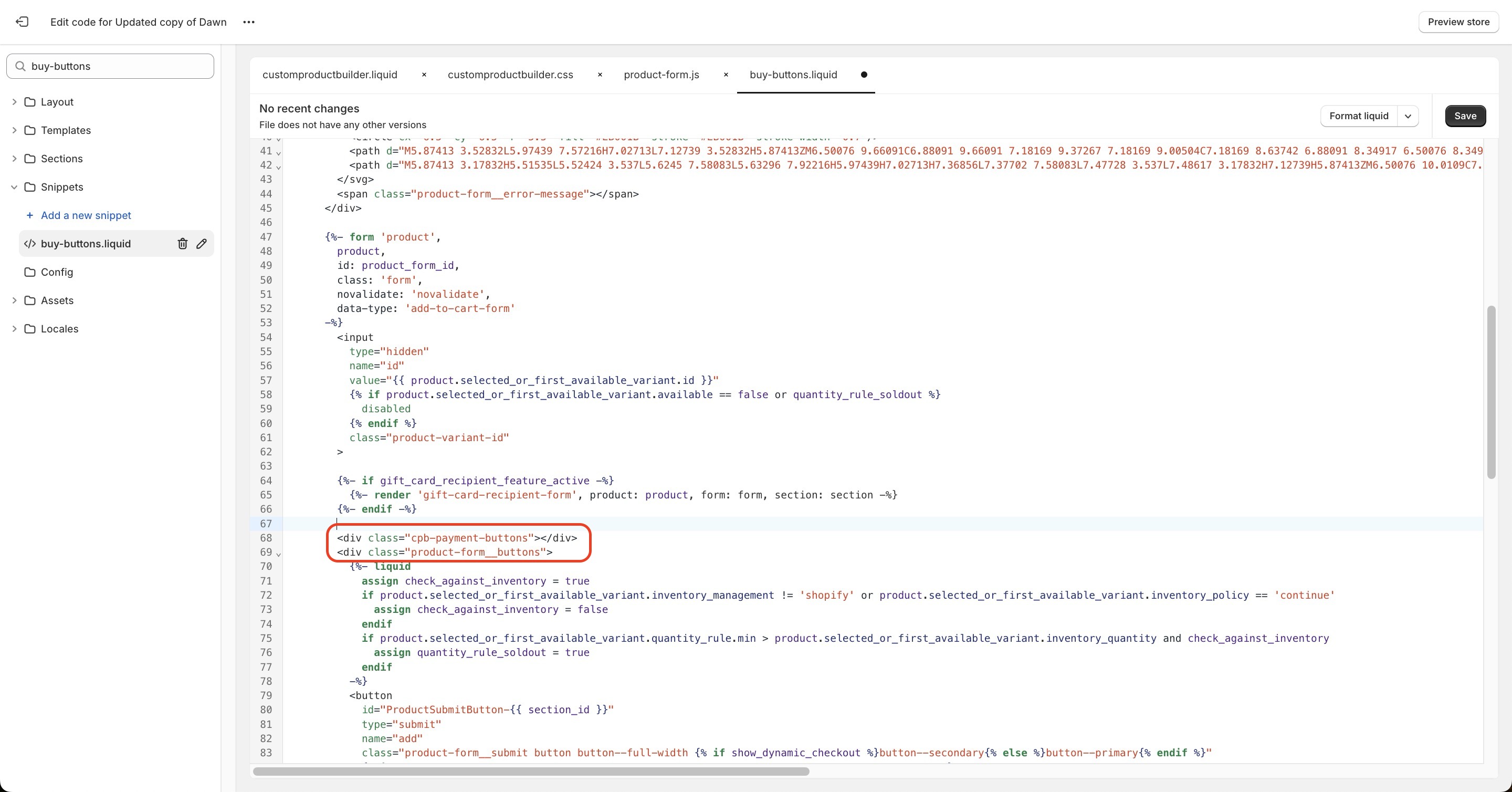Screen dimensions: 1512x792
Task: Fold code at line 69 arrow
Action: 278,554
